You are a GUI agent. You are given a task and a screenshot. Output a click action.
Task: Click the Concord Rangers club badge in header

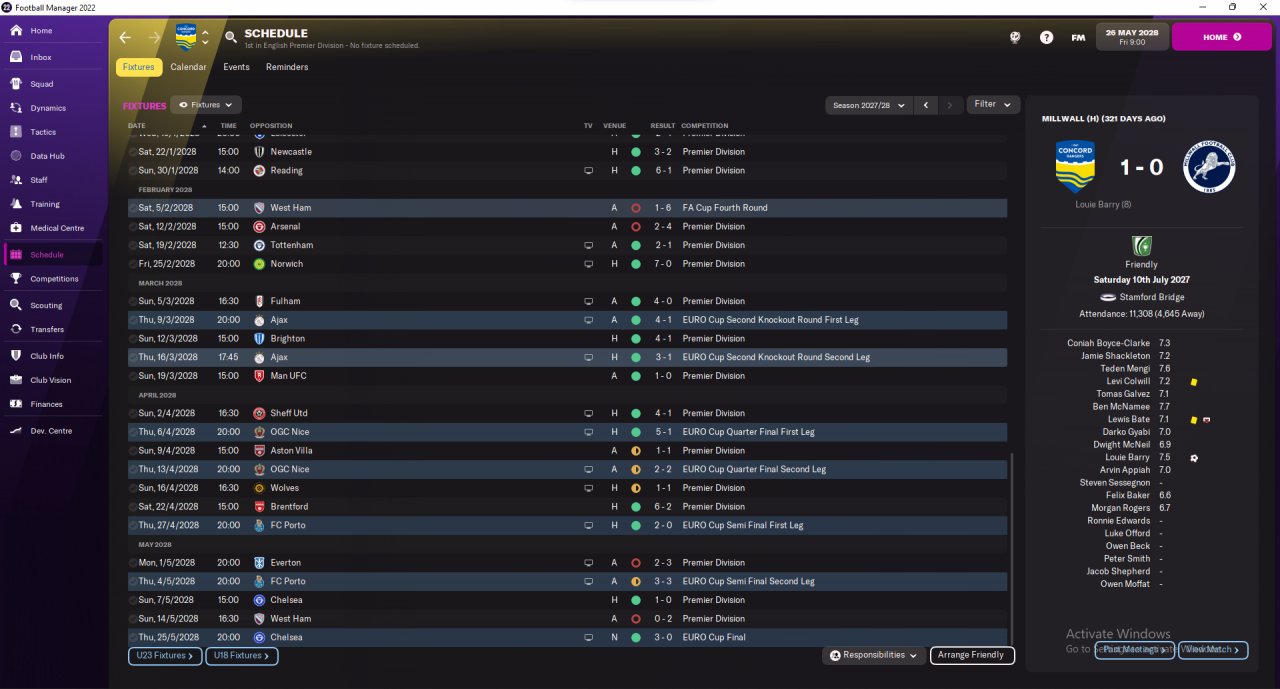point(186,37)
